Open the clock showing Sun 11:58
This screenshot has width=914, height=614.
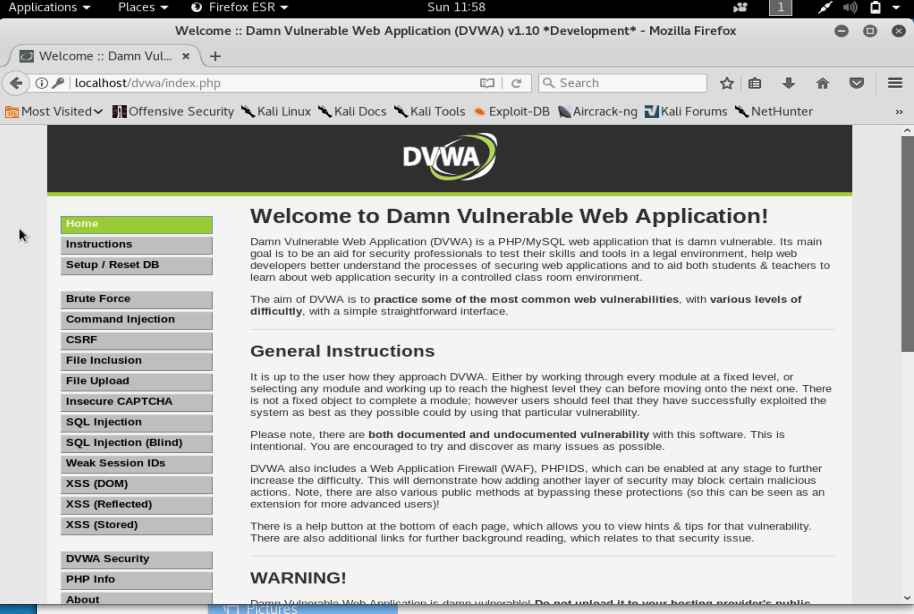(456, 8)
